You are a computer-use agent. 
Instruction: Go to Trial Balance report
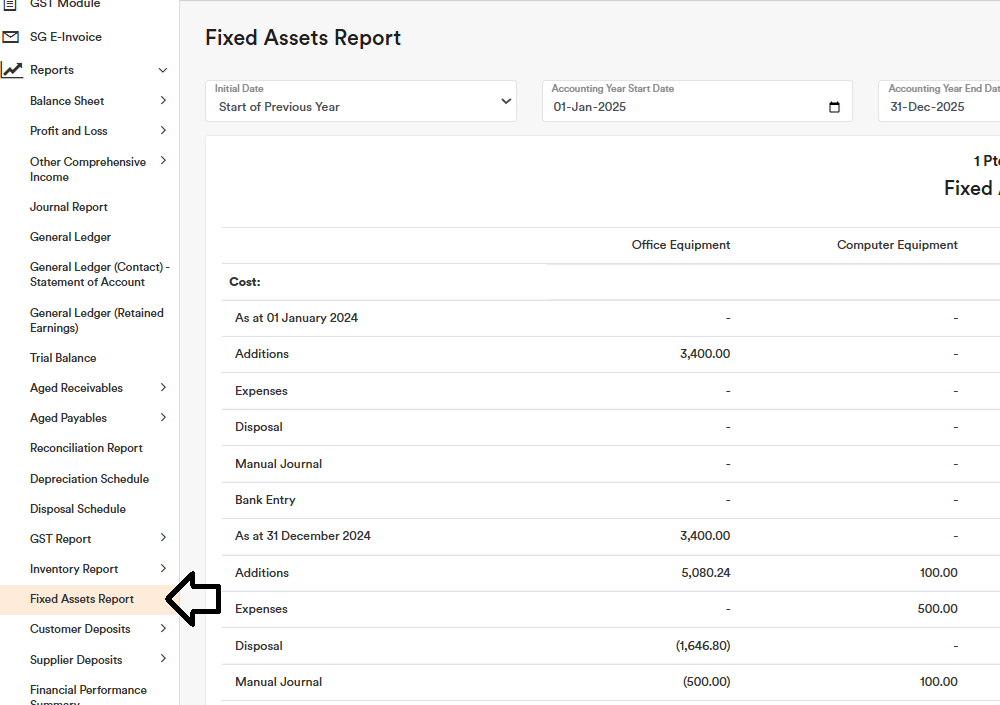pyautogui.click(x=63, y=358)
